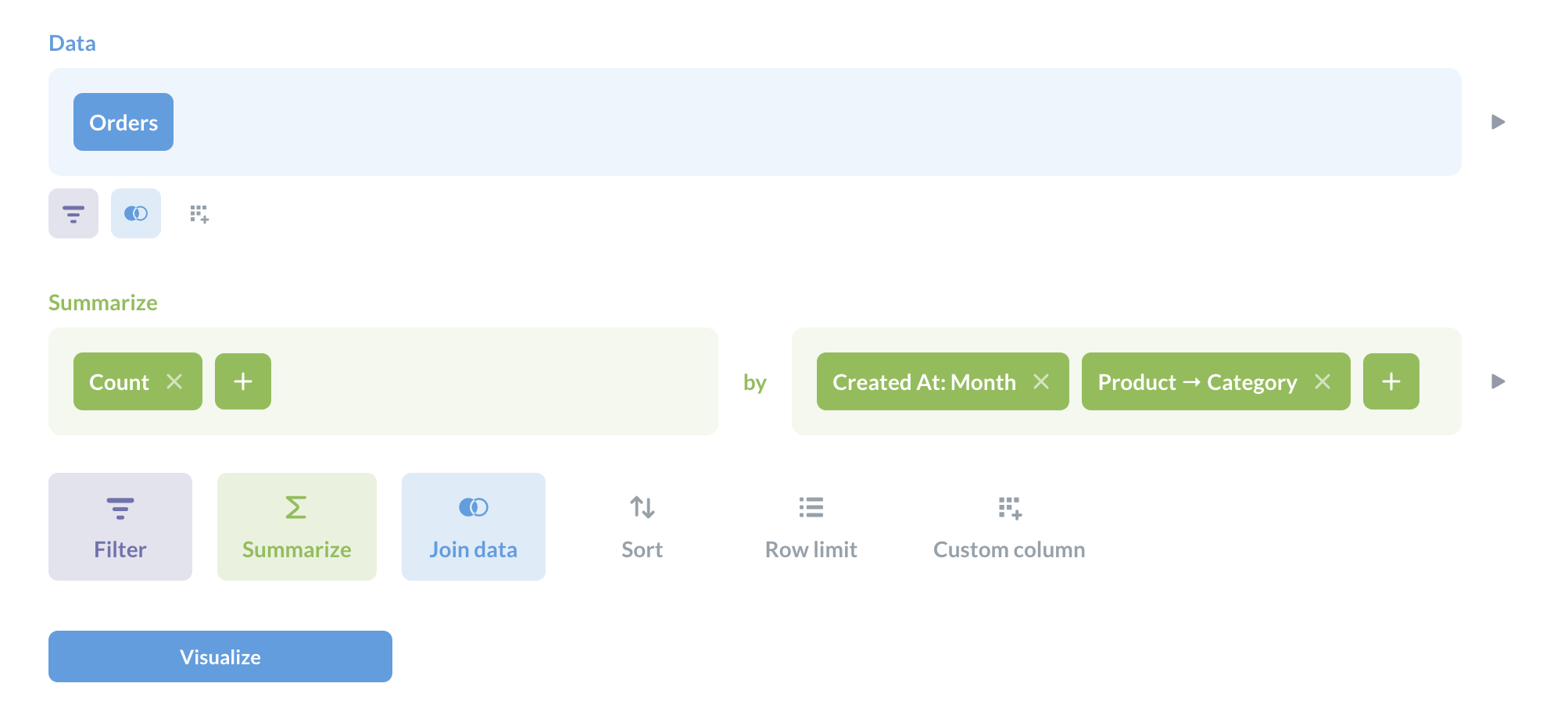Preview the Data step with arrow

[x=1498, y=122]
